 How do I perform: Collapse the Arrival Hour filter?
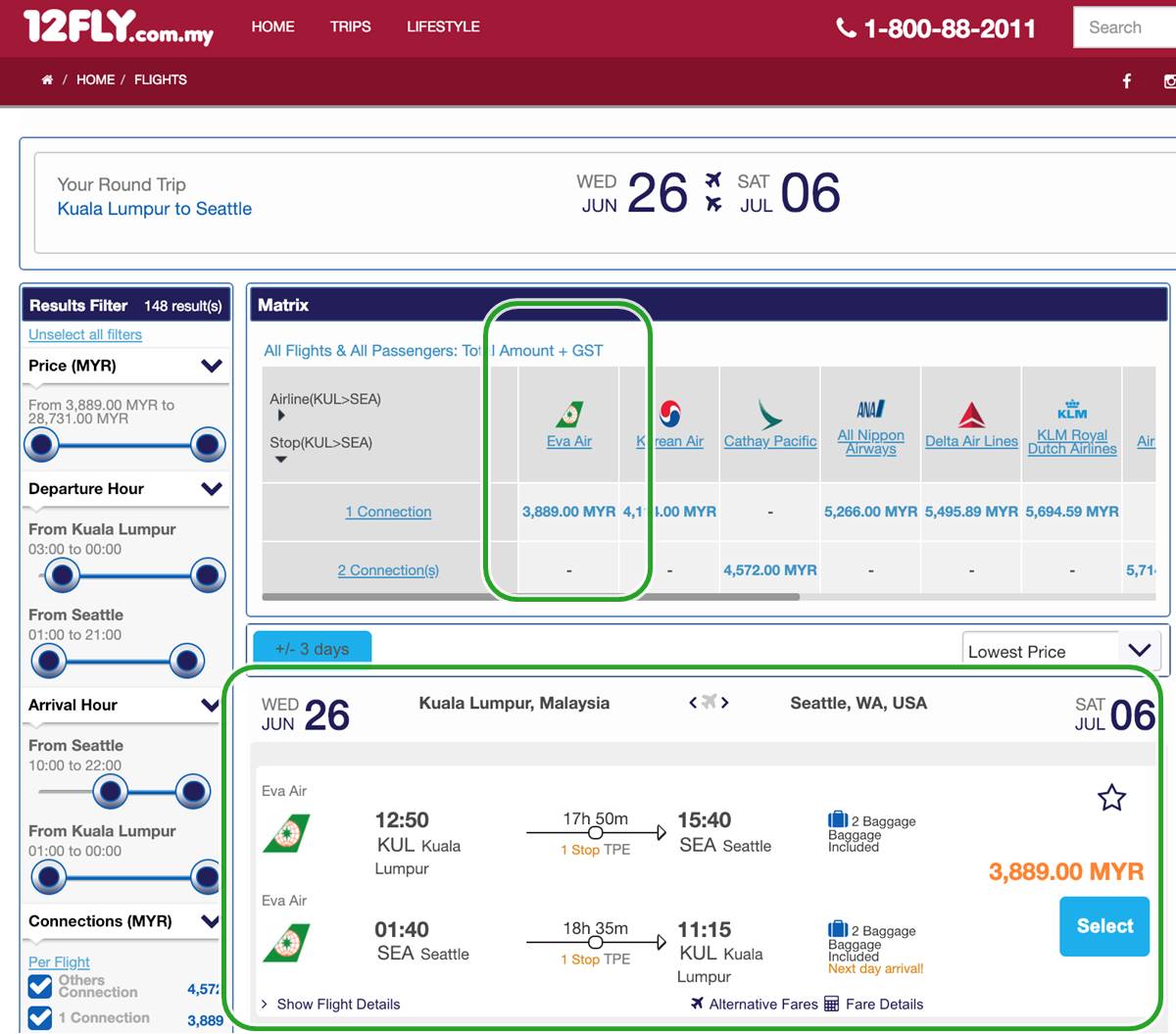211,705
